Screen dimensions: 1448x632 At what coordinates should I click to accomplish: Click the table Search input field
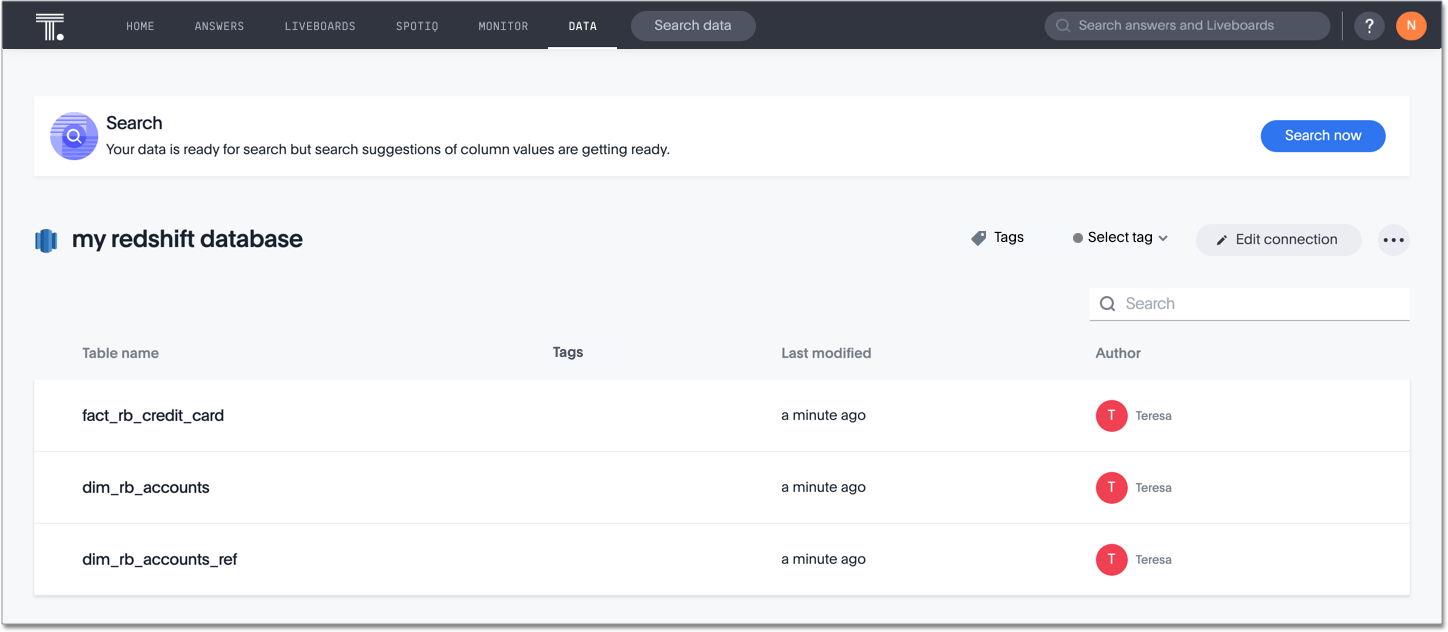pos(1260,304)
